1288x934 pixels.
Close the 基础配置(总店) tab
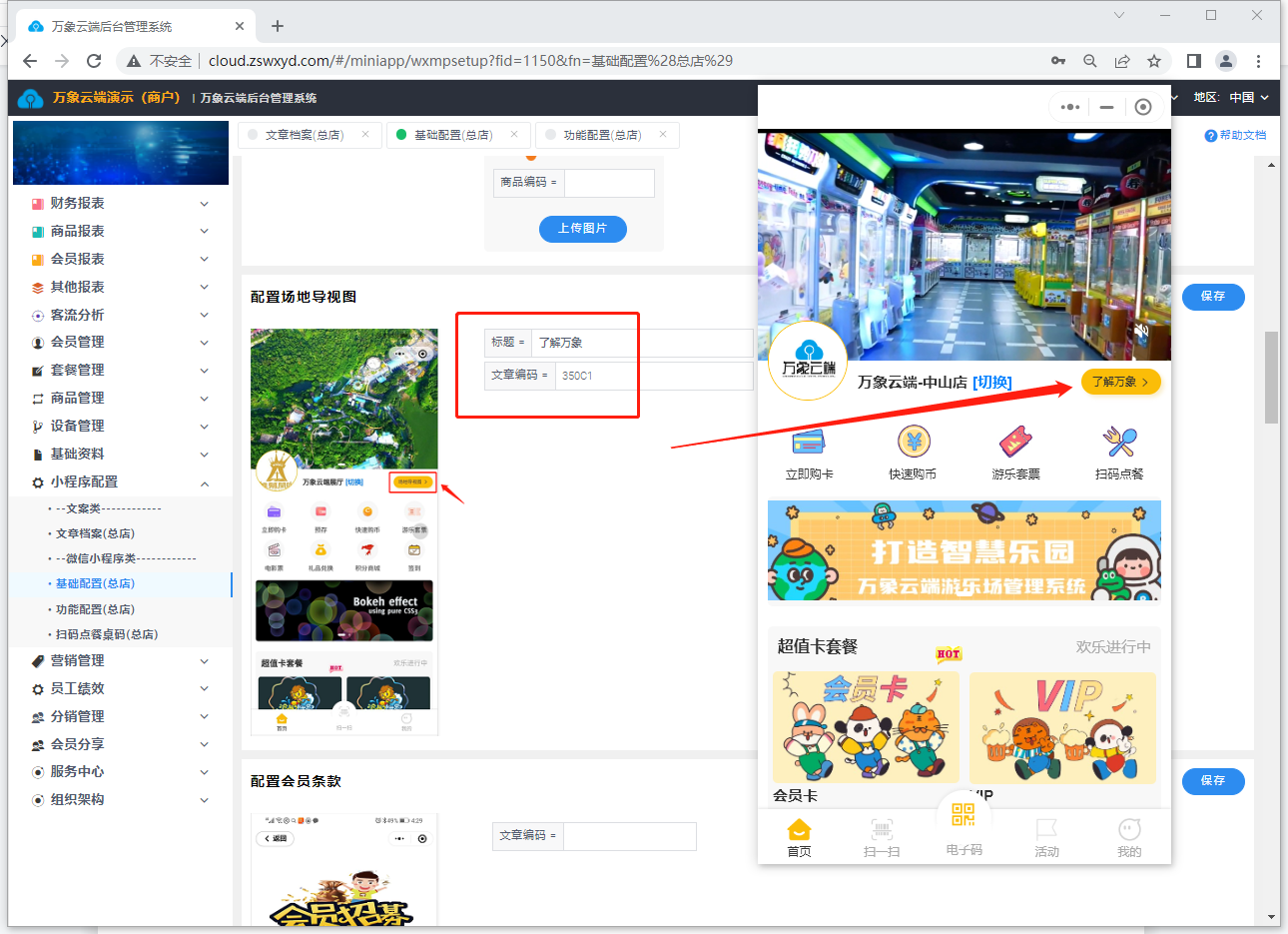pos(514,134)
